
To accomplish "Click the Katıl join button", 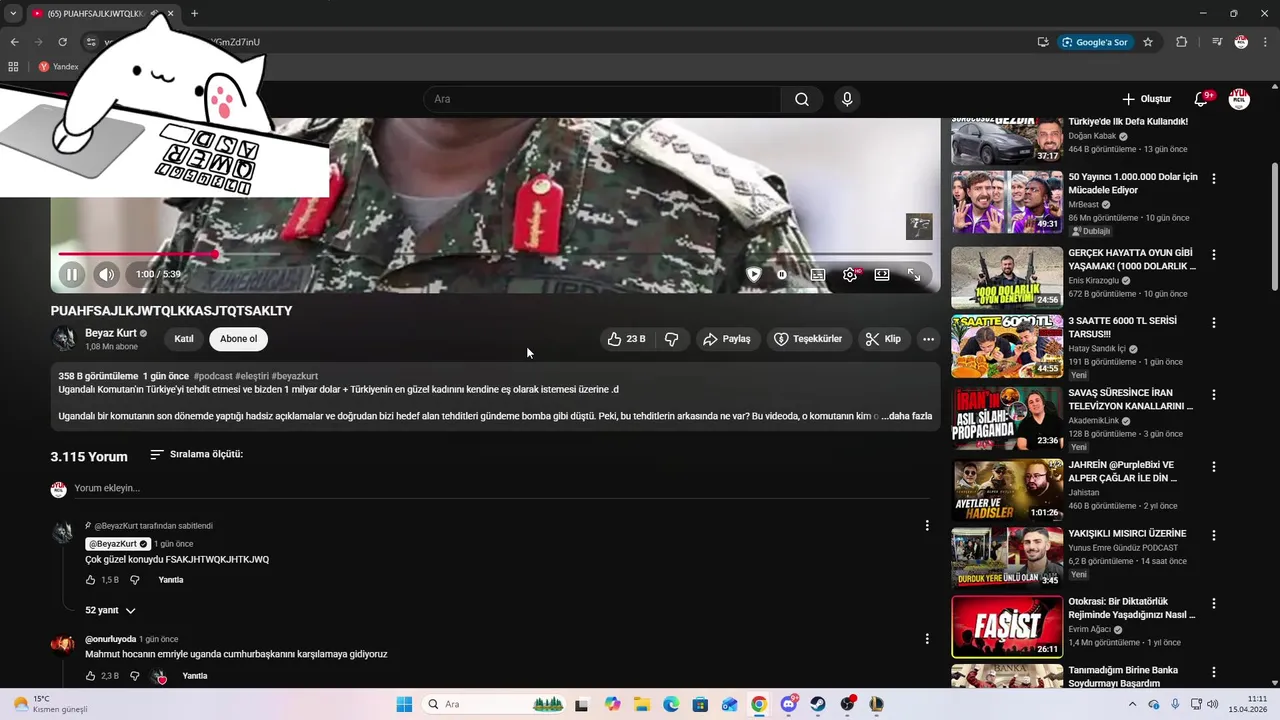I will coord(184,339).
